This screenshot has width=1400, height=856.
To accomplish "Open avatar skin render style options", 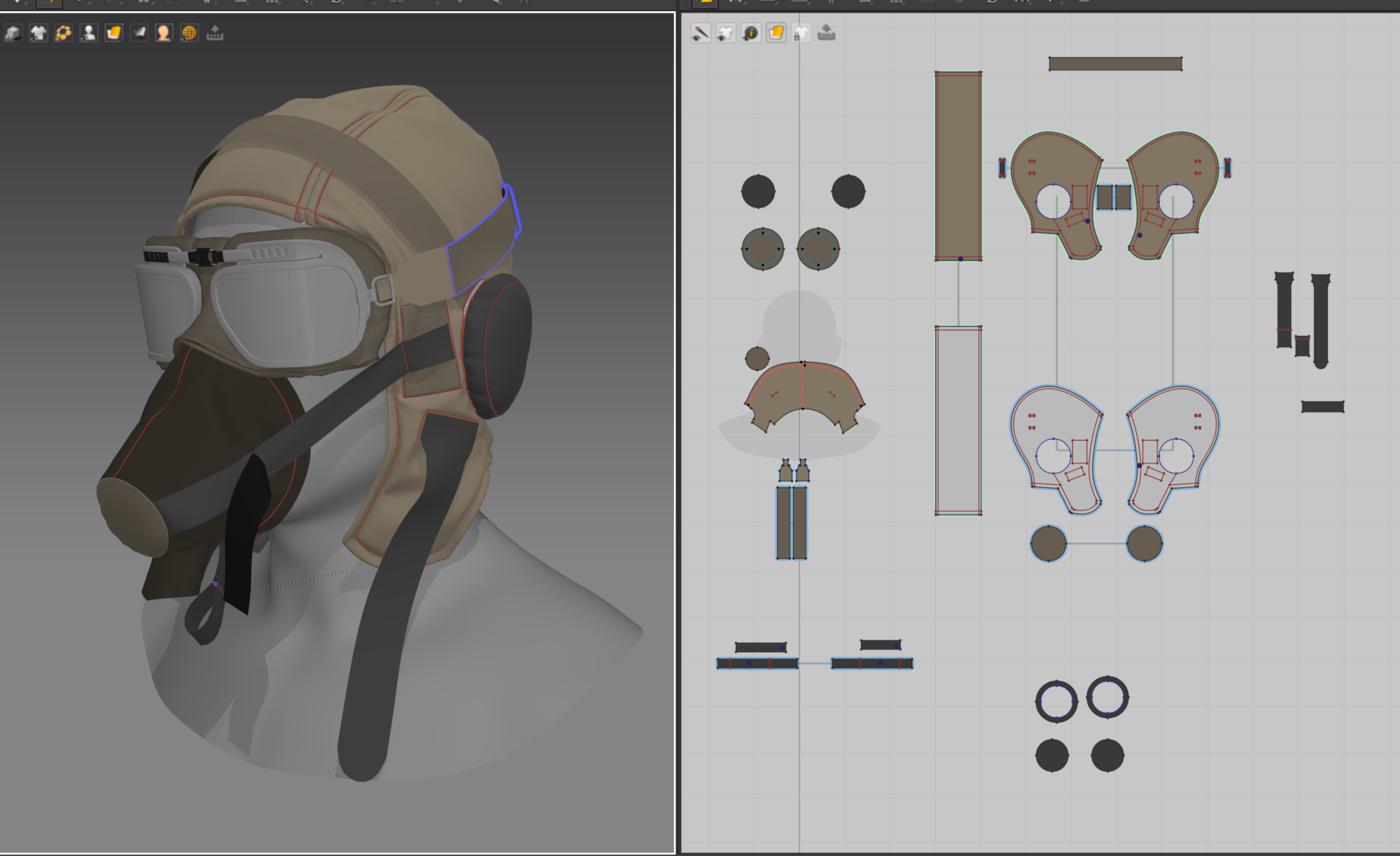I will tap(164, 33).
